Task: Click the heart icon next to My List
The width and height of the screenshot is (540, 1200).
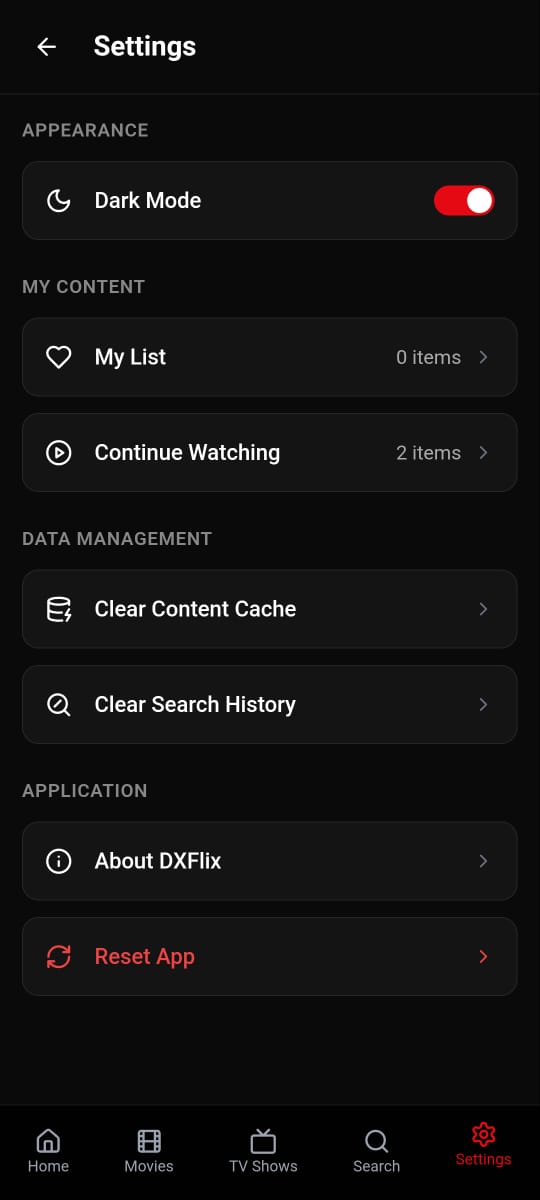Action: point(59,357)
